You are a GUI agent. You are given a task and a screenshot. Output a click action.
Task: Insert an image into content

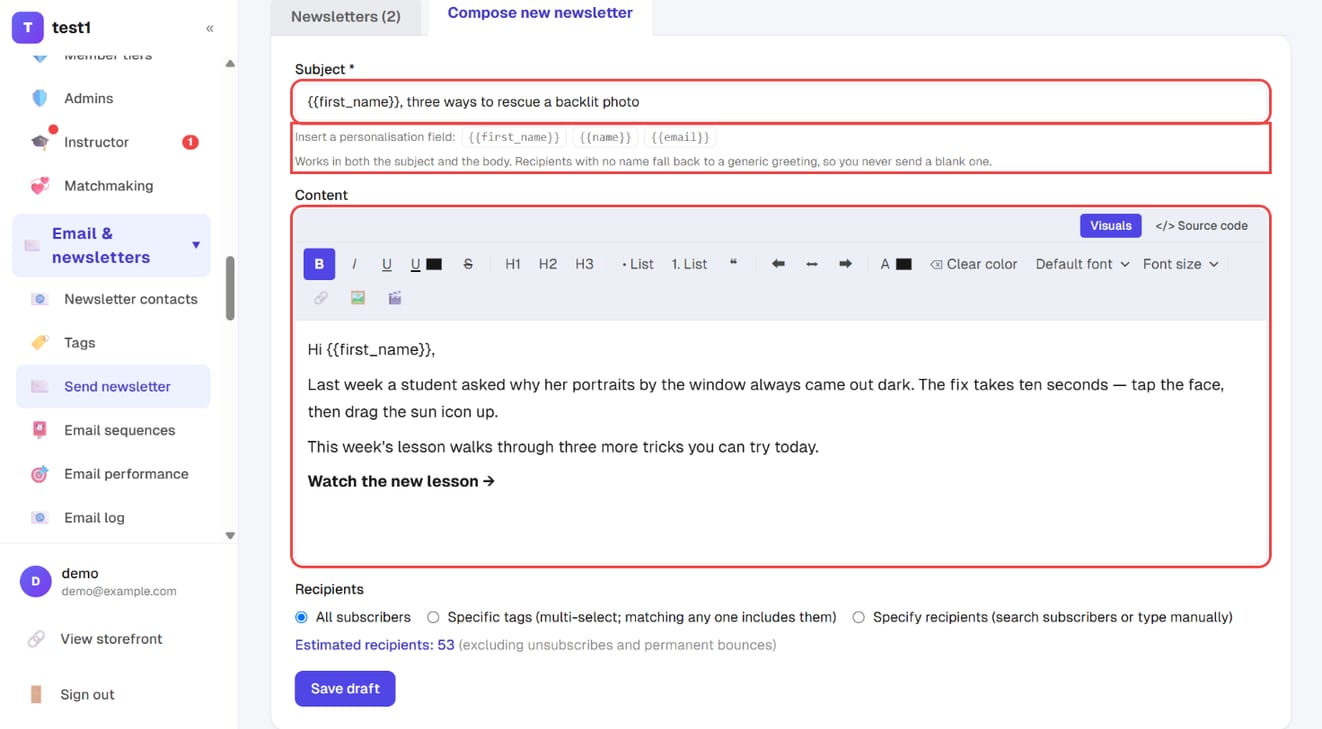point(358,298)
